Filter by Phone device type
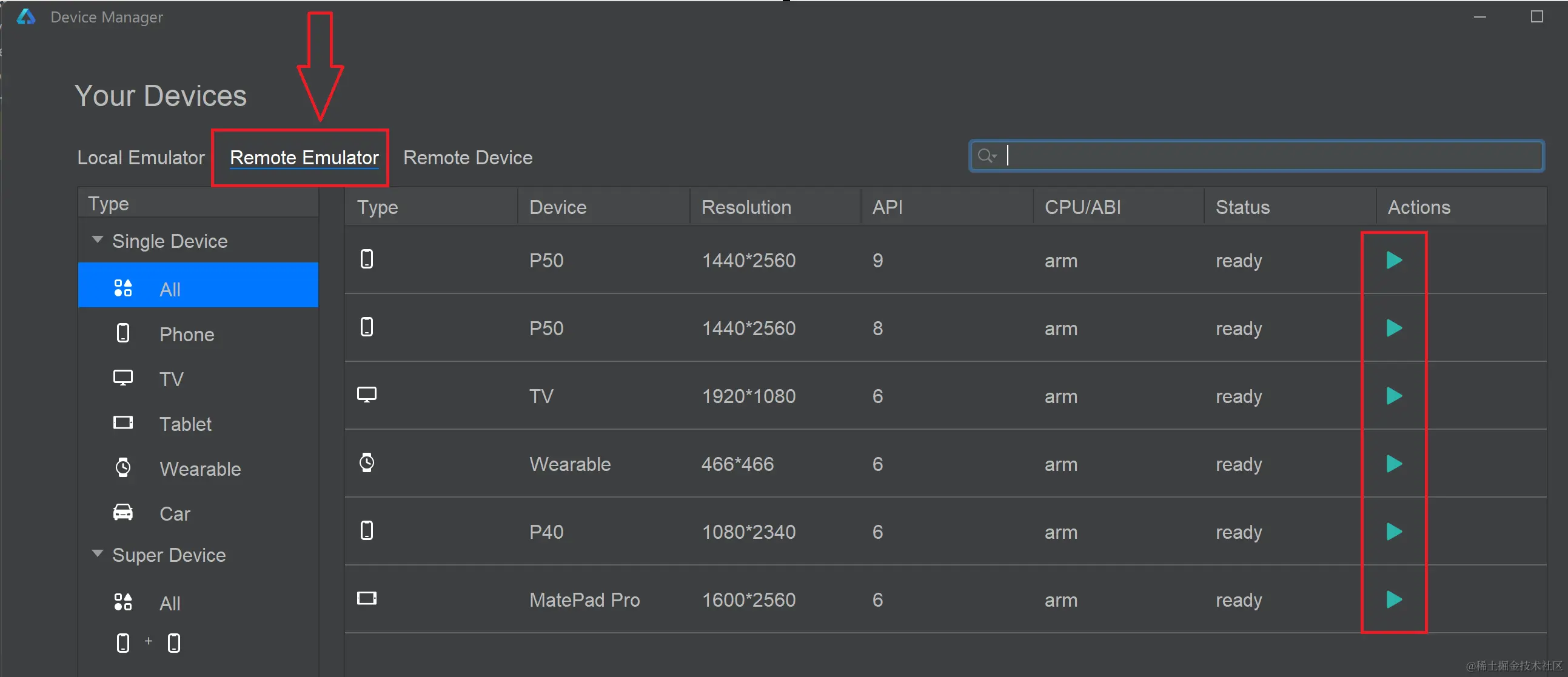This screenshot has height=677, width=1568. pos(186,334)
